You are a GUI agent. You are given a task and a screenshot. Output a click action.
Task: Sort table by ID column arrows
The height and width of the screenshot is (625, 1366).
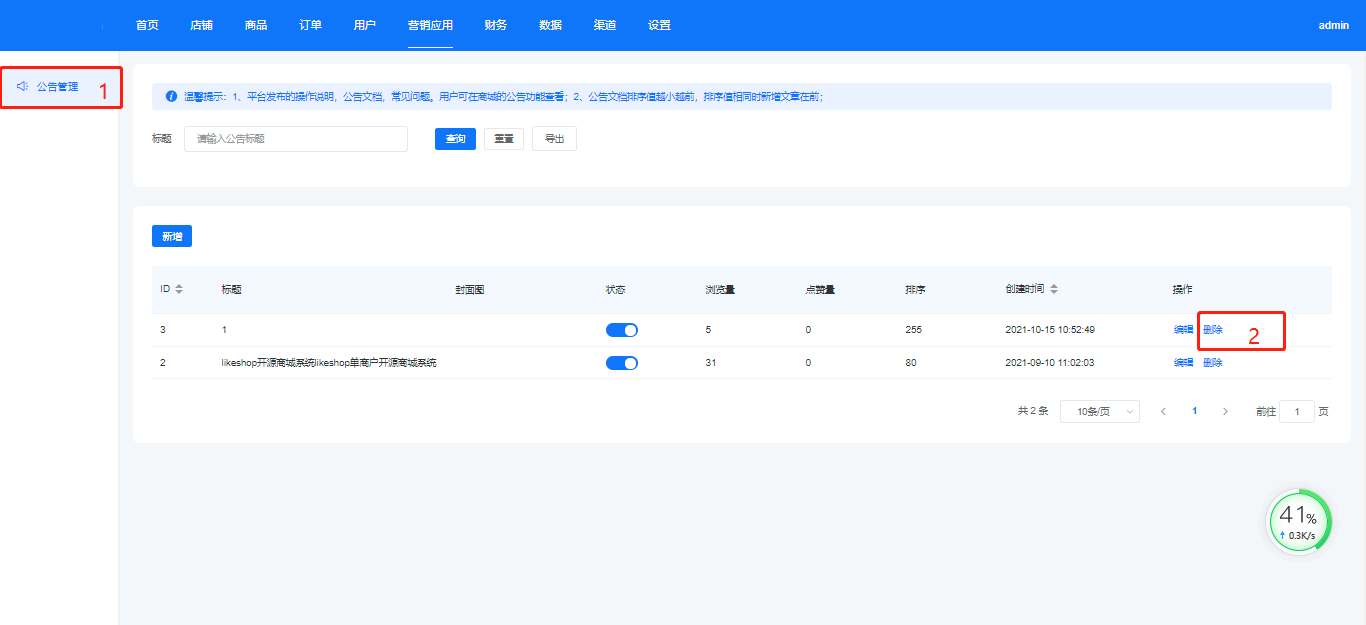click(179, 289)
